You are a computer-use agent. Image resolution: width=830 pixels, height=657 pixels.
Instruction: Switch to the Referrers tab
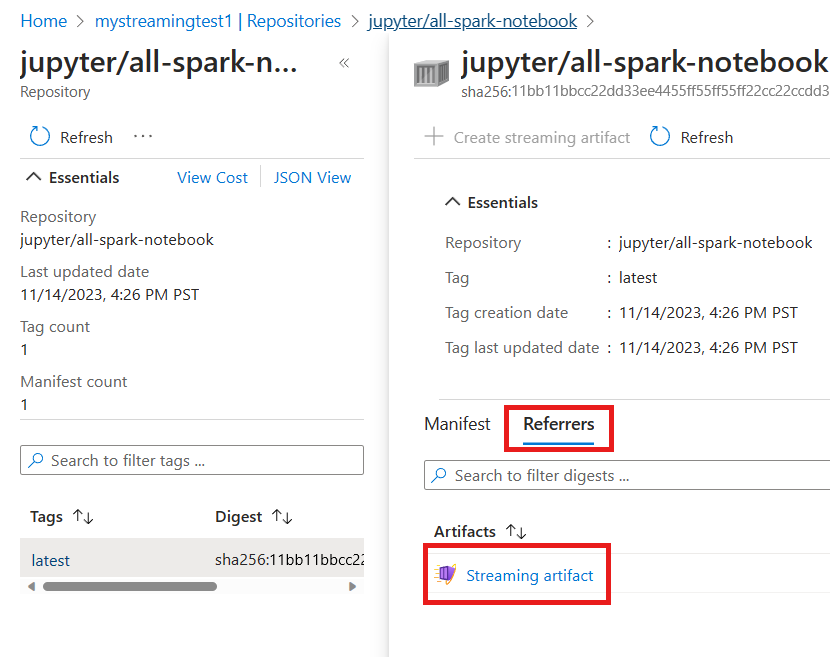tap(558, 424)
